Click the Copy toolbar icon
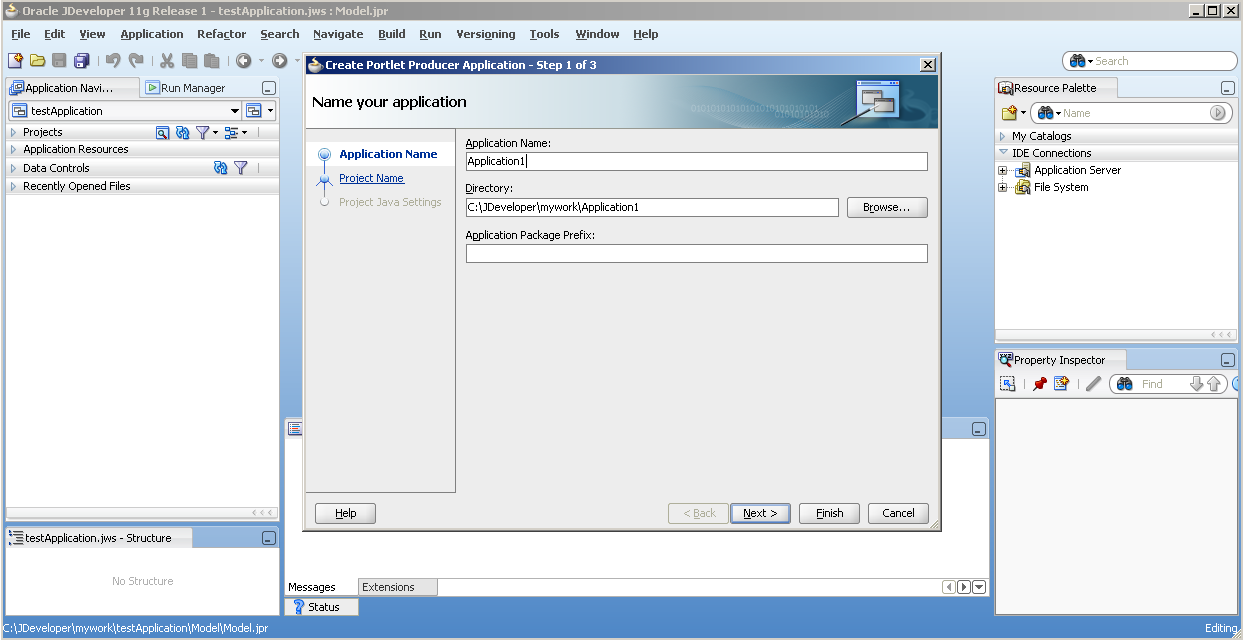The image size is (1243, 640). [189, 61]
